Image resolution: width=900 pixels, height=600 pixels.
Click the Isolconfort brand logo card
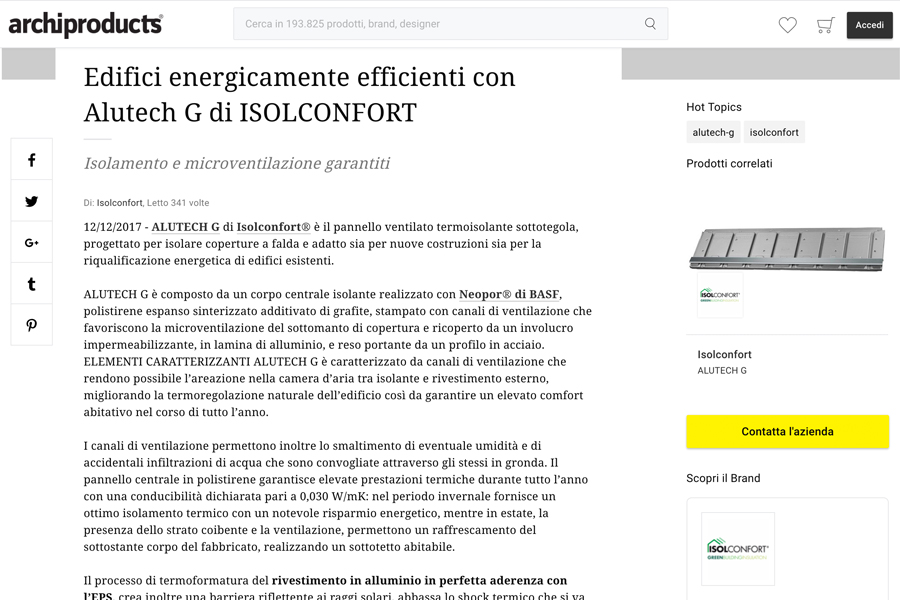click(x=737, y=549)
